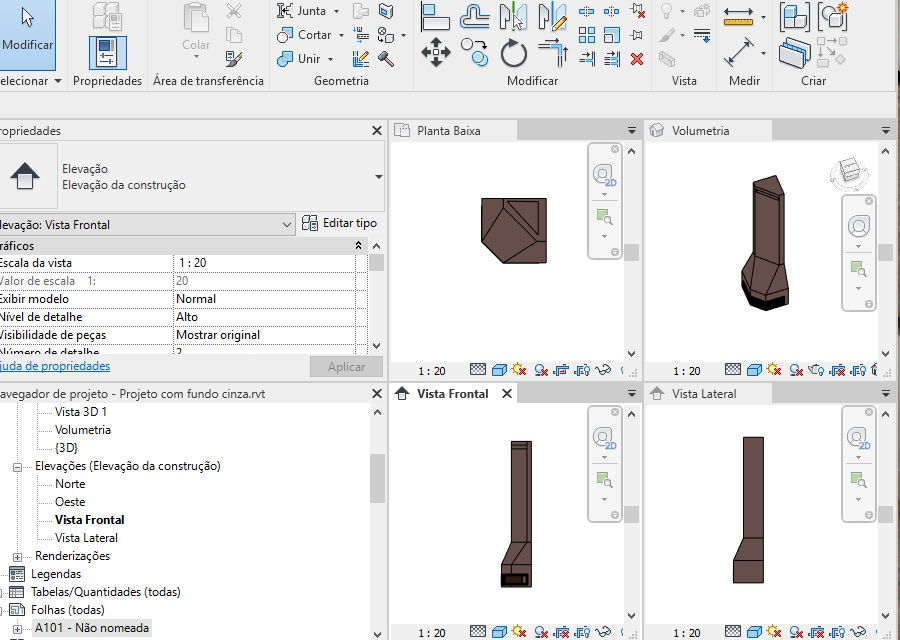Select the Array tool
The image size is (900, 640).
587,35
